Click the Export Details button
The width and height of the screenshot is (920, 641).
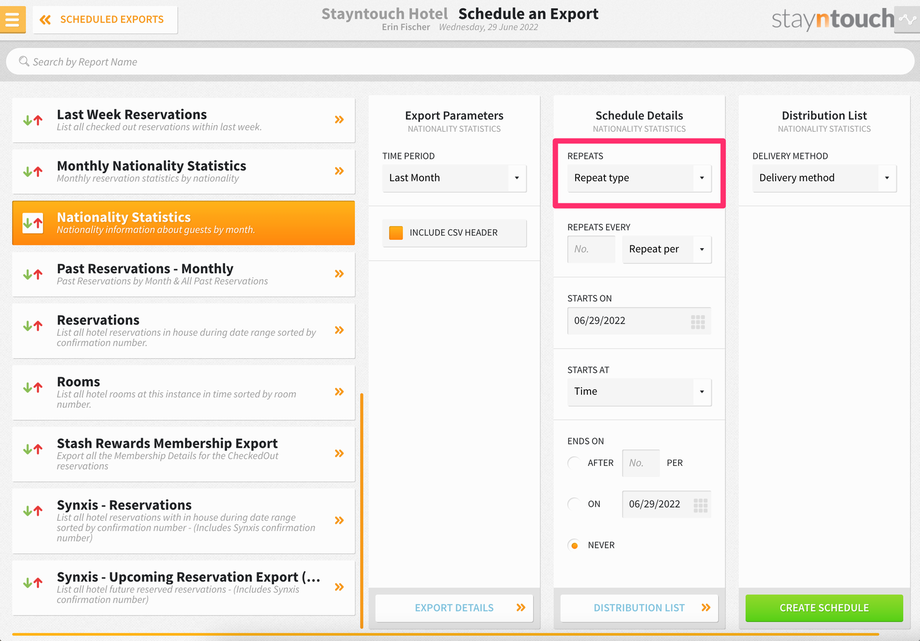coord(454,608)
